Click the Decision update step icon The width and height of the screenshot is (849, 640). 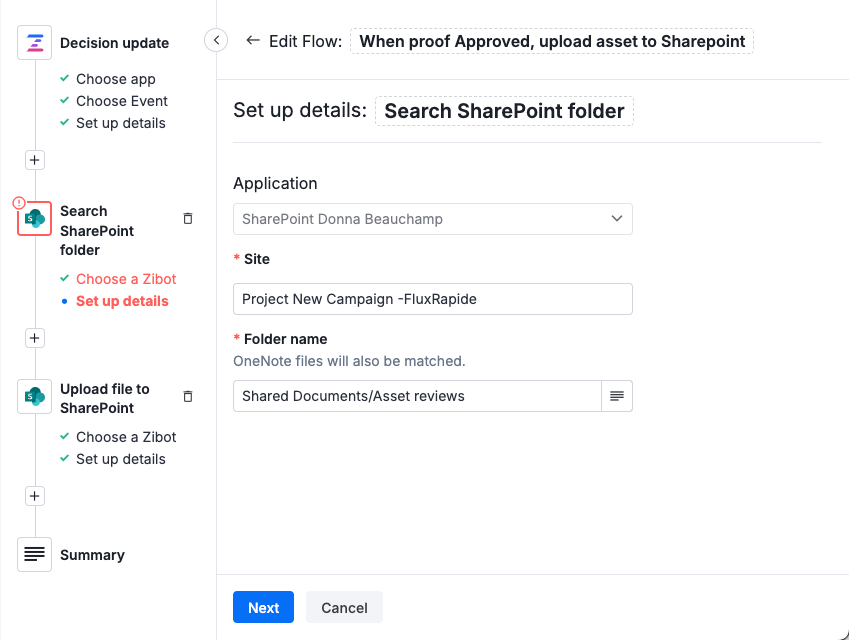point(34,42)
